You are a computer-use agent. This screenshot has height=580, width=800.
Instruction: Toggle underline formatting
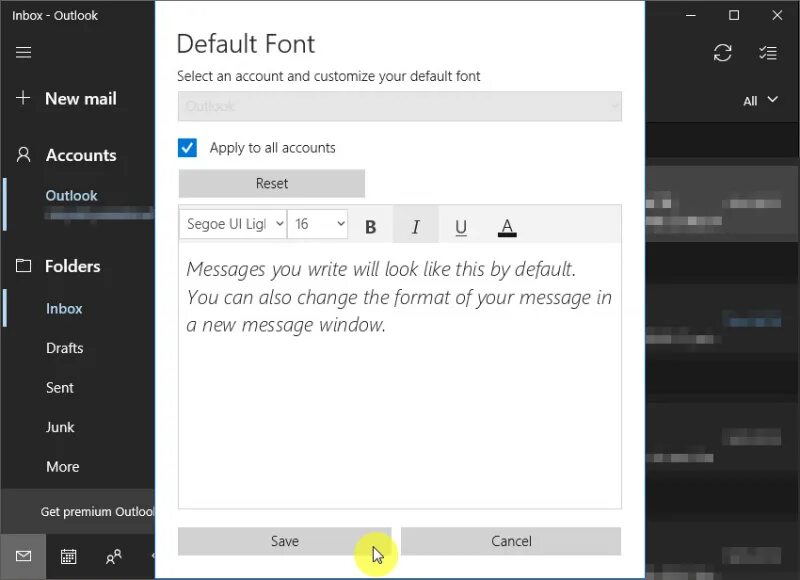tap(461, 226)
